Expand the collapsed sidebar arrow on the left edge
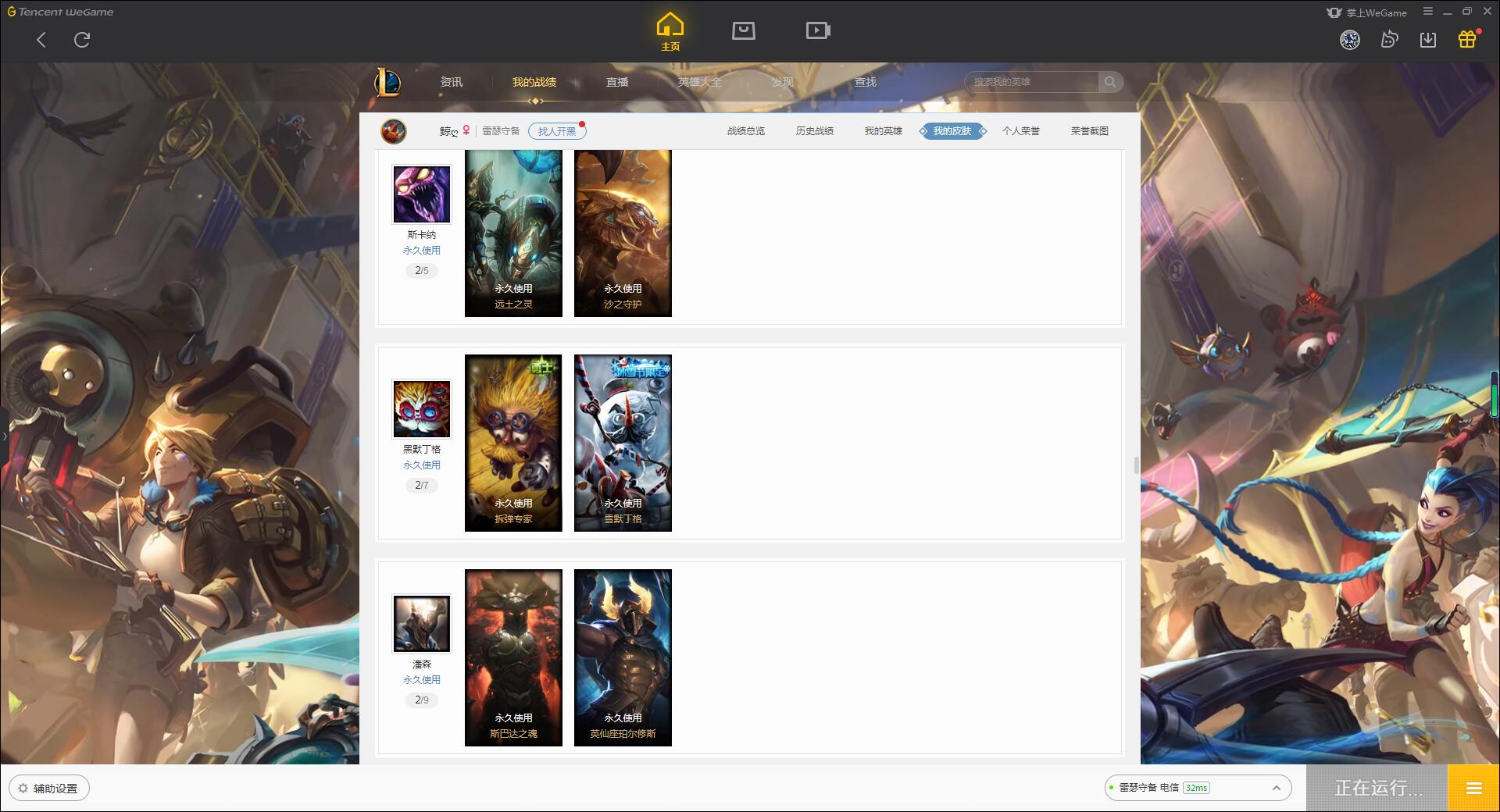The image size is (1500, 812). click(x=4, y=436)
